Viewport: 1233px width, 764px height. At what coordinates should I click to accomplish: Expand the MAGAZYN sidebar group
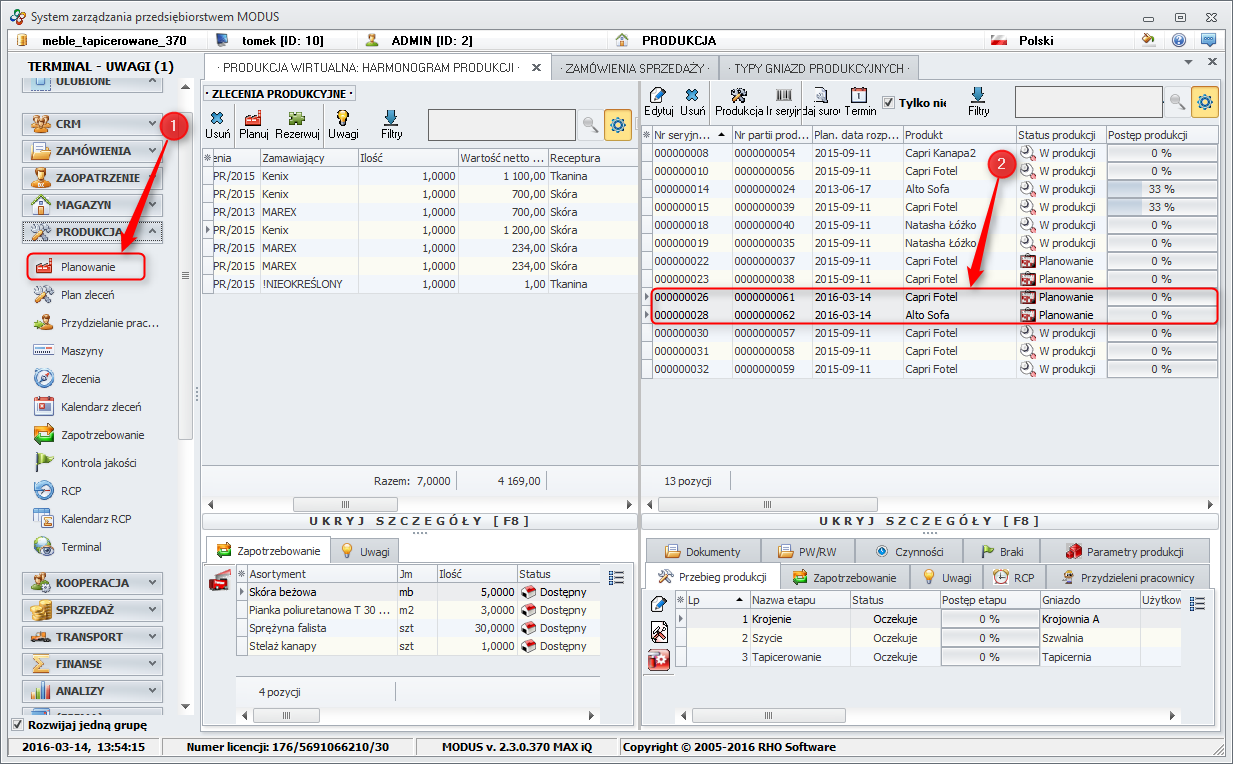(x=92, y=205)
